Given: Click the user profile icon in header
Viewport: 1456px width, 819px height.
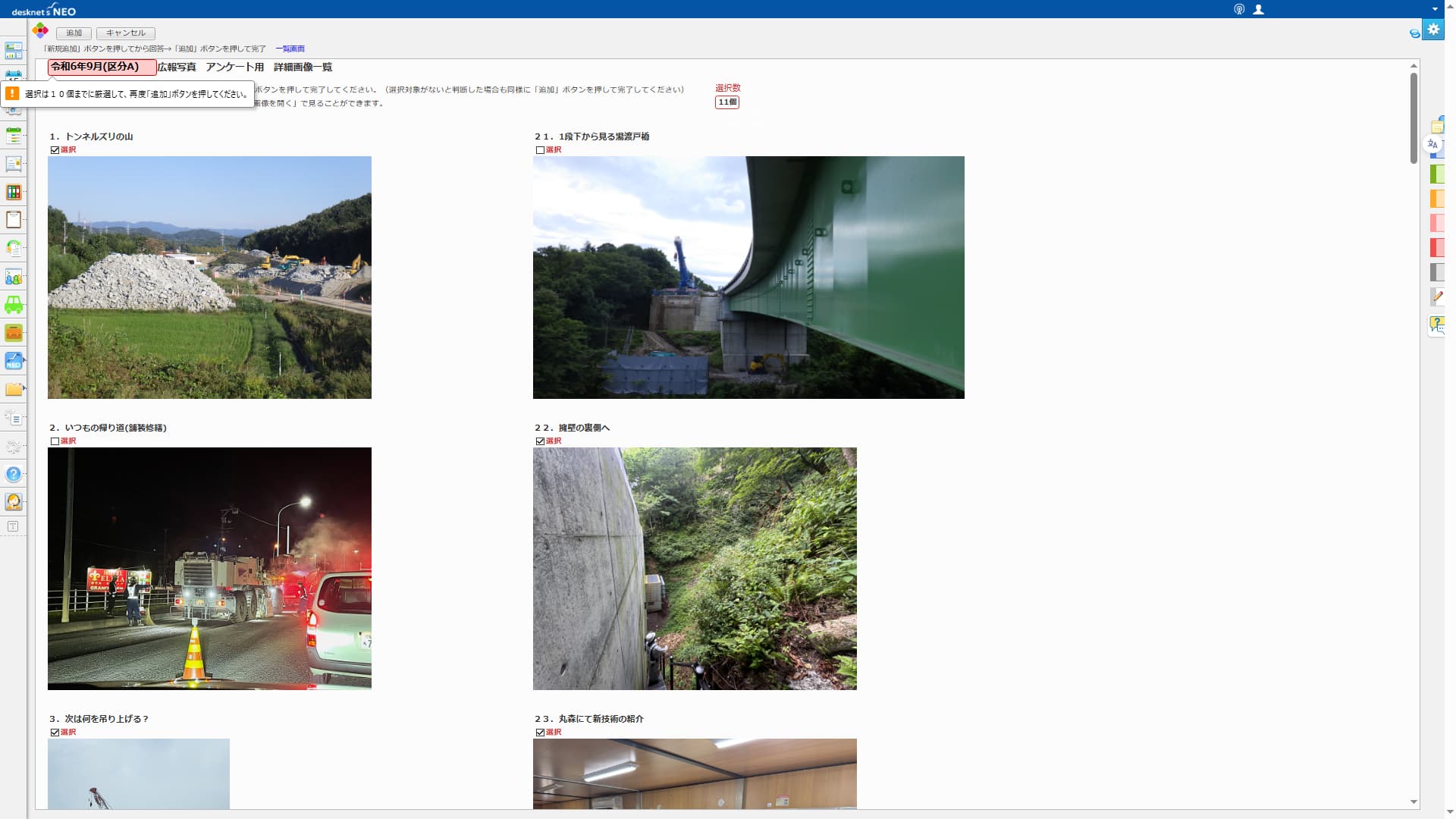Looking at the screenshot, I should click(x=1258, y=10).
